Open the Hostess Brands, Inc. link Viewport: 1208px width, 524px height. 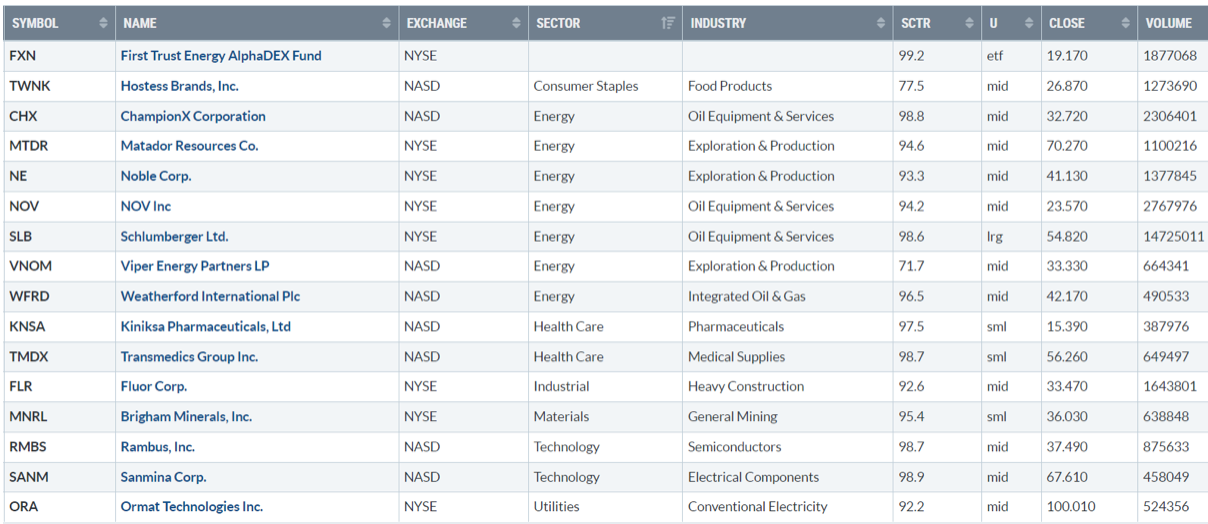179,86
